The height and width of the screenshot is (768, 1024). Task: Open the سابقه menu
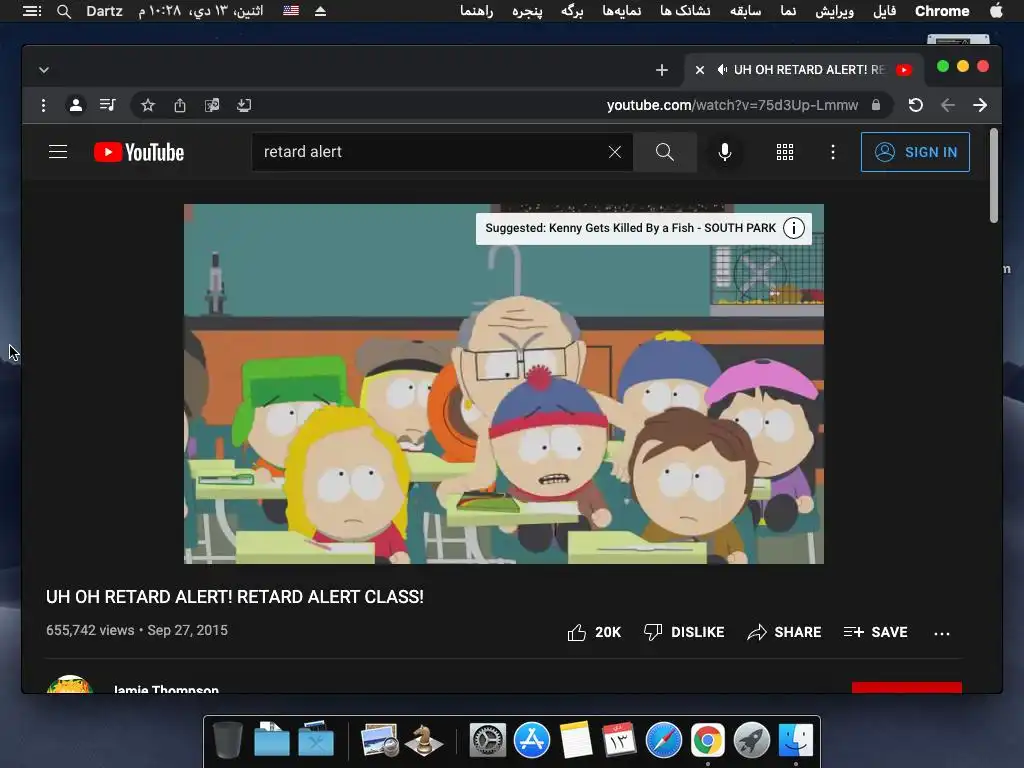tap(745, 11)
